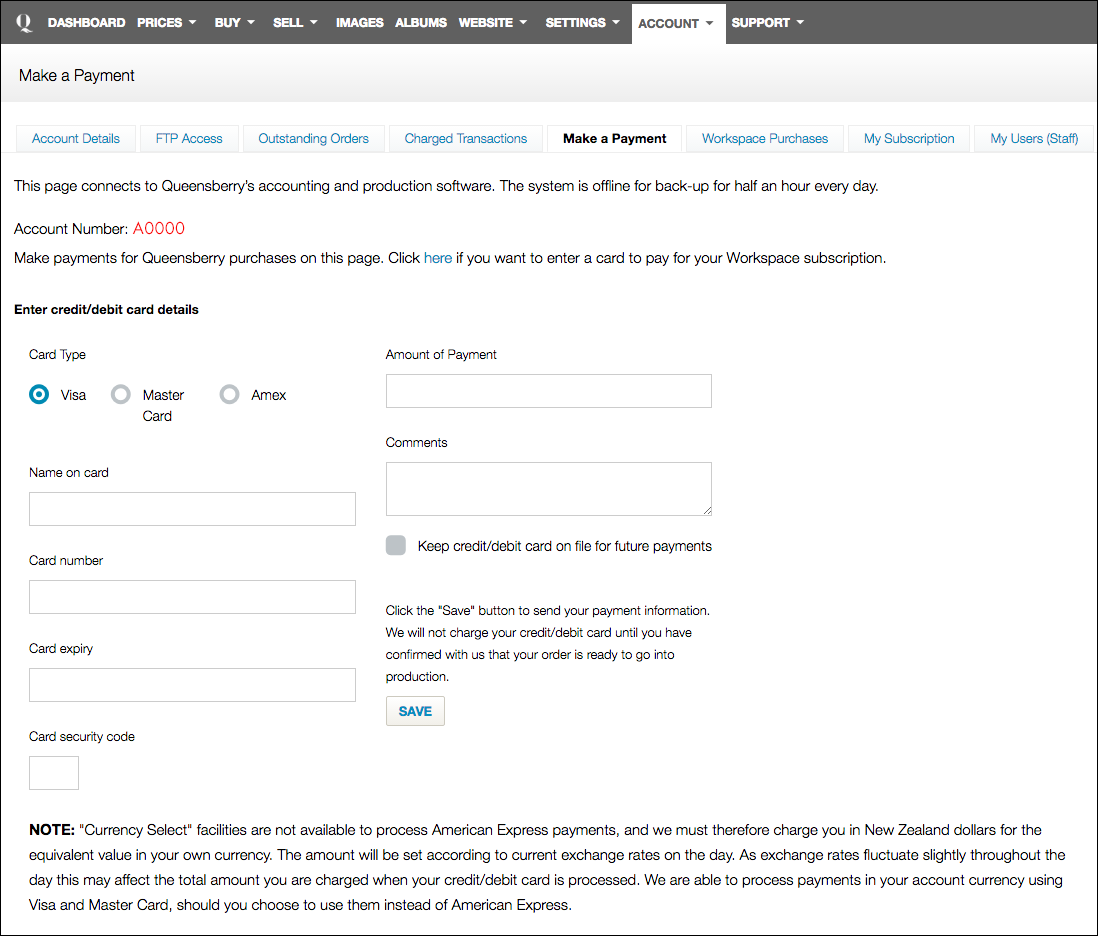Screen dimensions: 1098x936
Task: Click the Card security code box
Action: [54, 773]
